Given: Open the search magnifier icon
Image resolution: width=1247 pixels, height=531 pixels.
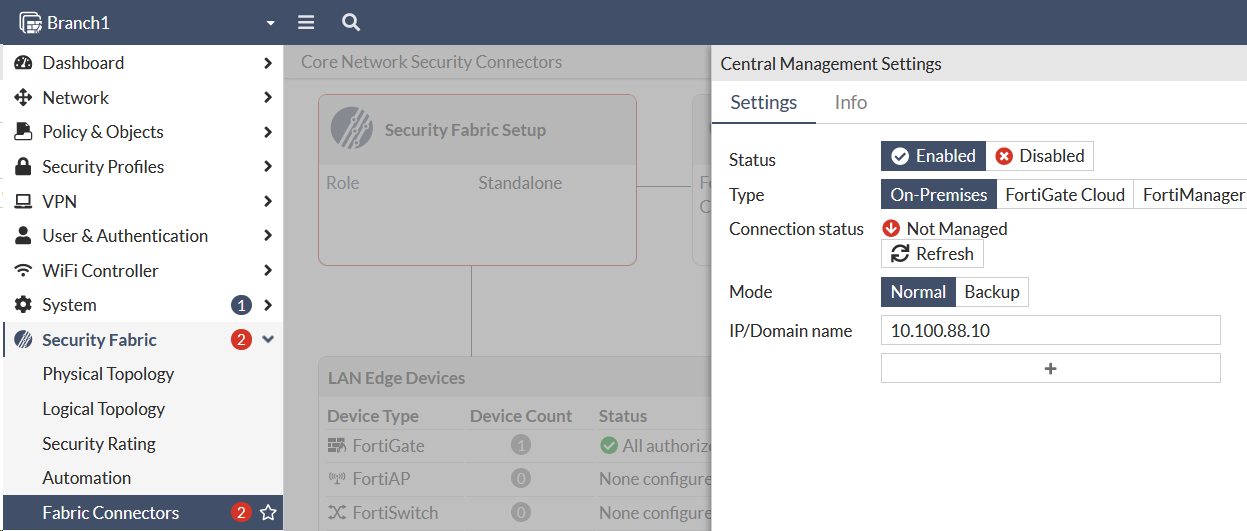Looking at the screenshot, I should tap(350, 22).
